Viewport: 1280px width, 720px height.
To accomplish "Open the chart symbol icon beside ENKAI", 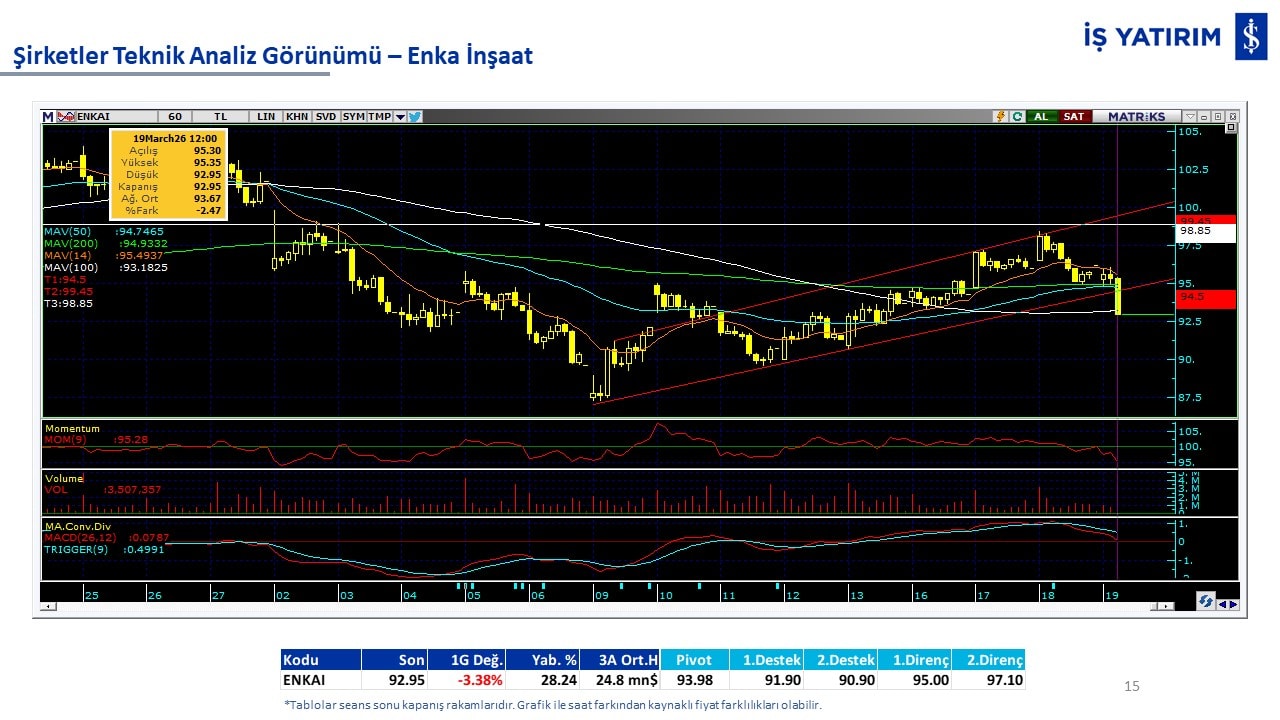I will (65, 116).
